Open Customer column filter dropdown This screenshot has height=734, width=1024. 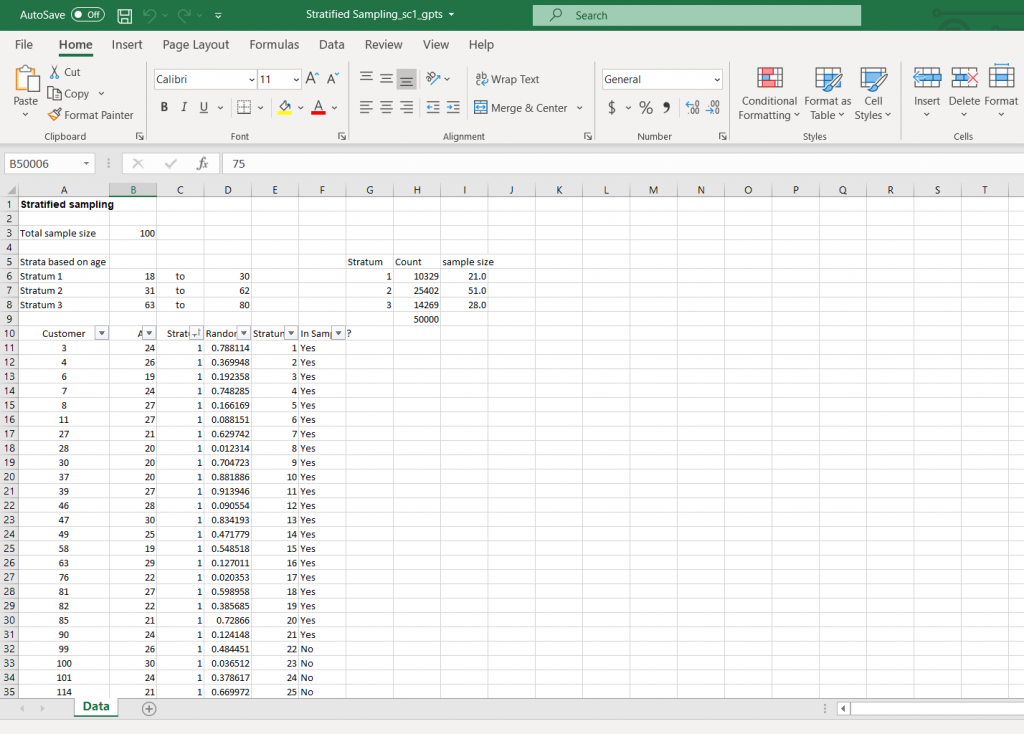[x=101, y=333]
